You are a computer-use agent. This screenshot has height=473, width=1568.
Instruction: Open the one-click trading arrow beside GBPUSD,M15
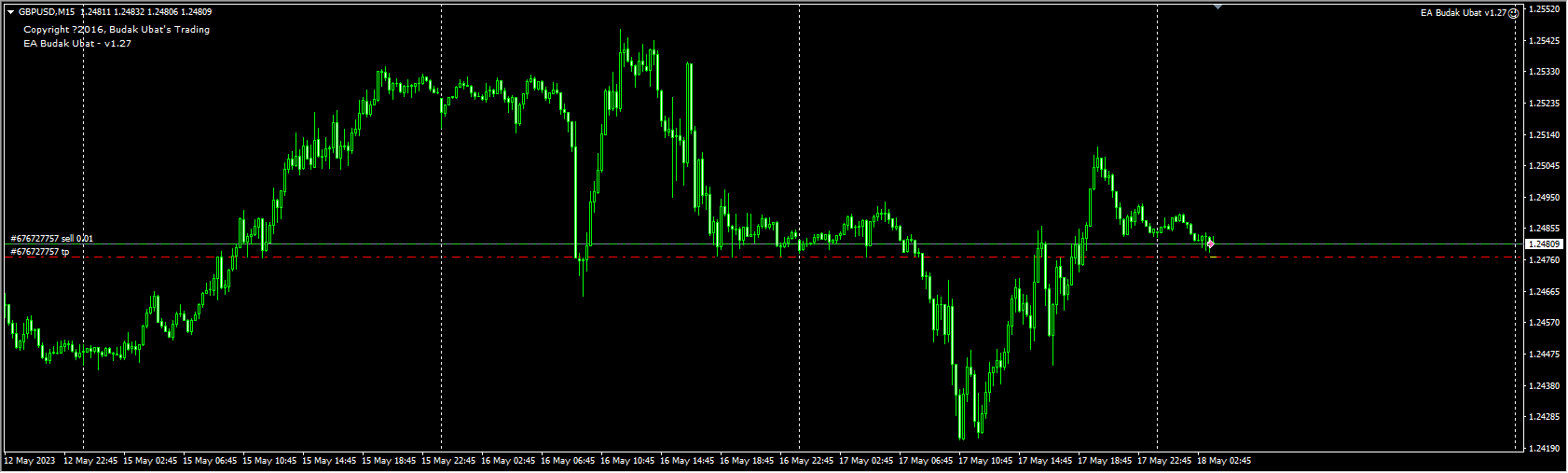10,12
